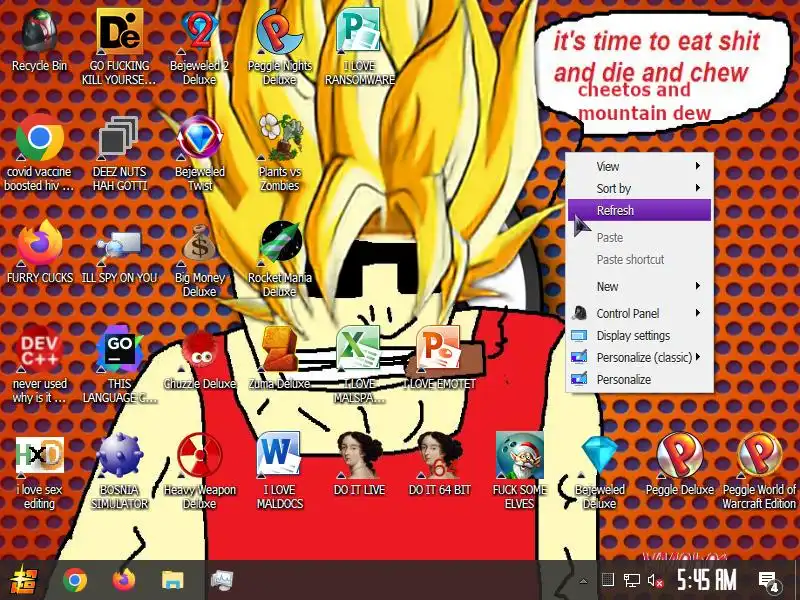
Task: Click the network tray icon
Action: tap(632, 580)
